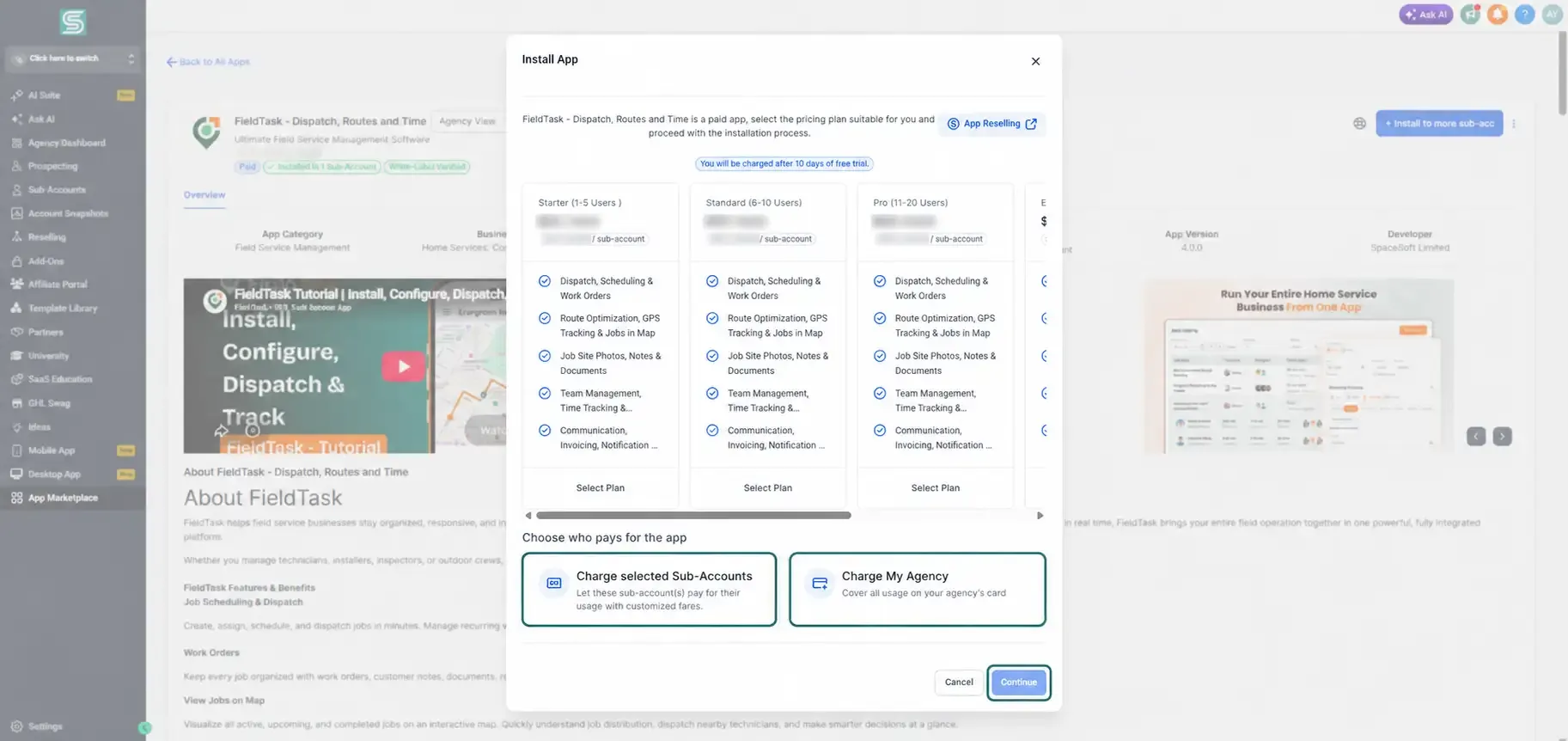The image size is (1568, 741).
Task: Click Affiliate Portal sidebar icon
Action: click(x=16, y=285)
